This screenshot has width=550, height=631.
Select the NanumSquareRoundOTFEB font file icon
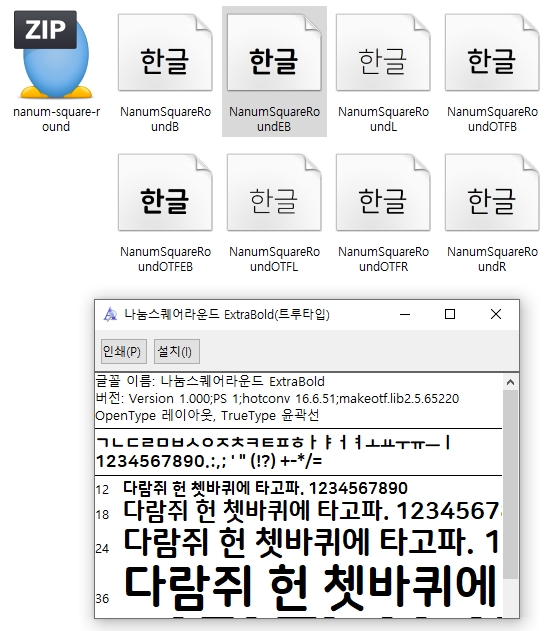click(x=165, y=193)
